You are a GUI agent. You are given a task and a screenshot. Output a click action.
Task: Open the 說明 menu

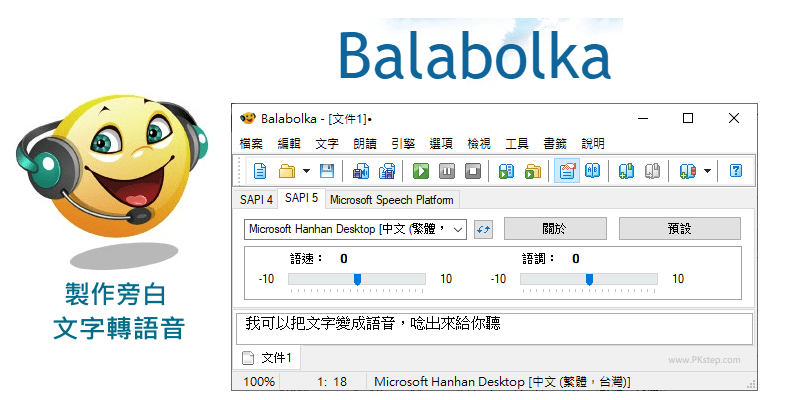[x=593, y=144]
